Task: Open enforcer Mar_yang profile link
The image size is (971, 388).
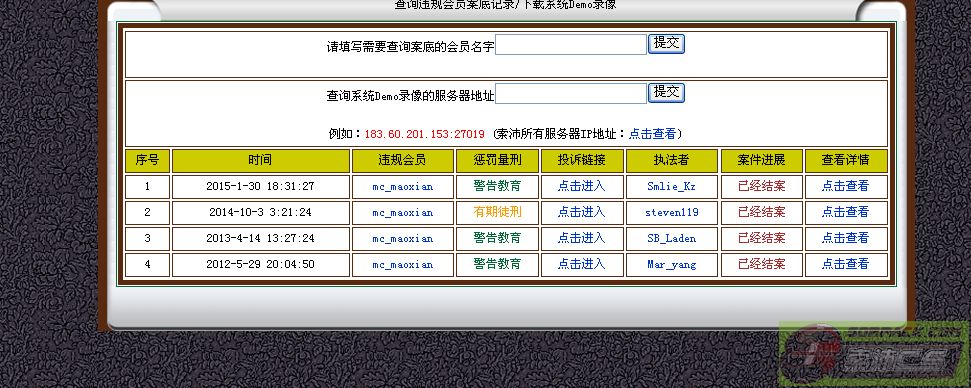Action: 671,265
